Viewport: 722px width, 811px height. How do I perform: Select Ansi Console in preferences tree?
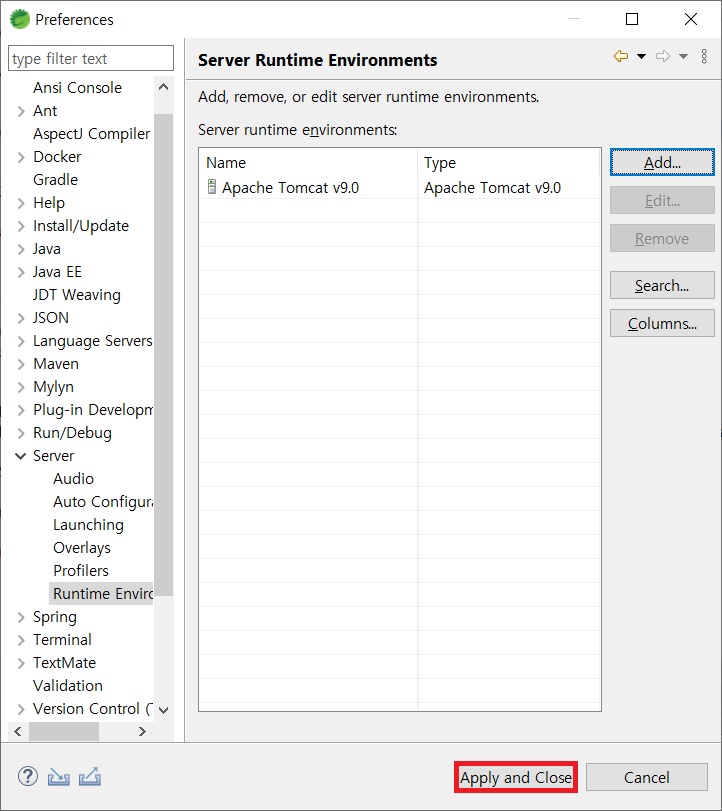click(77, 87)
